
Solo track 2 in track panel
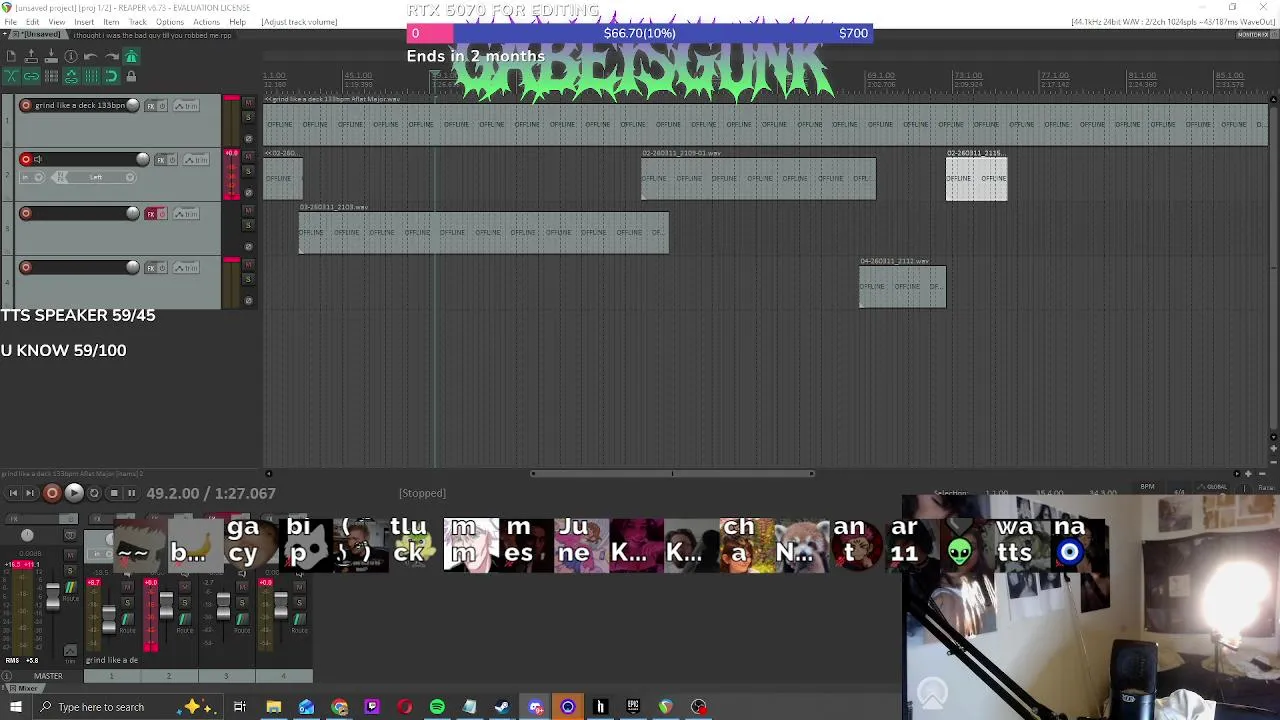(x=249, y=172)
